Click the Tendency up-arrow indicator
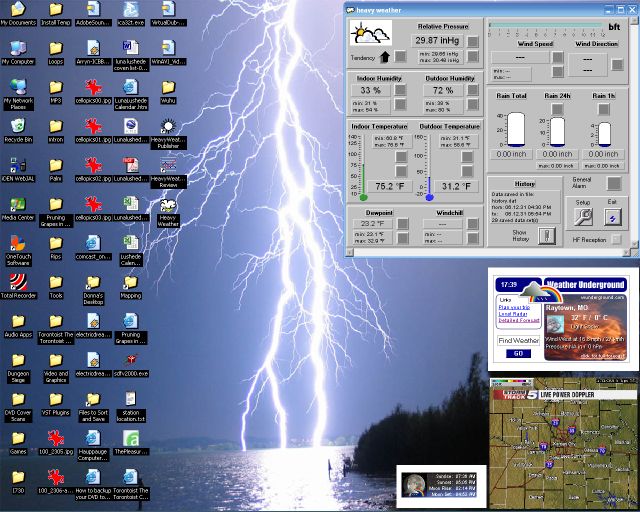 point(384,57)
